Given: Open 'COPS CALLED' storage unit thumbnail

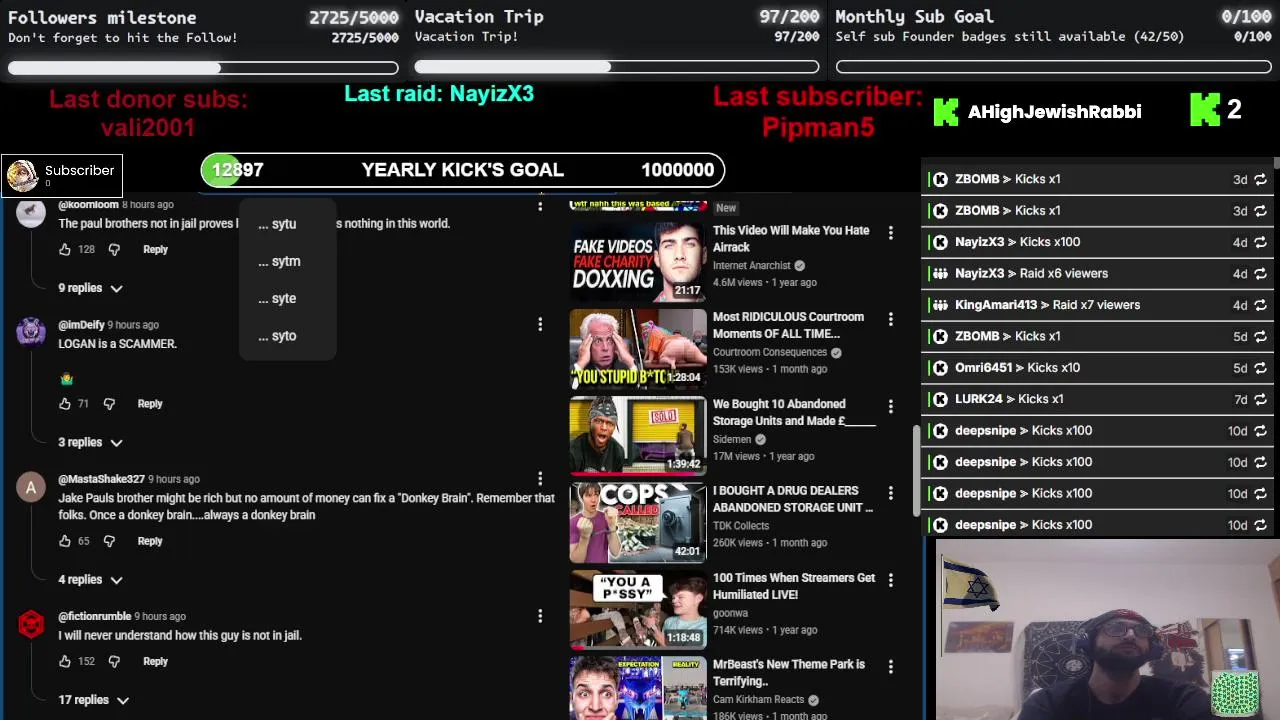Looking at the screenshot, I should 638,523.
